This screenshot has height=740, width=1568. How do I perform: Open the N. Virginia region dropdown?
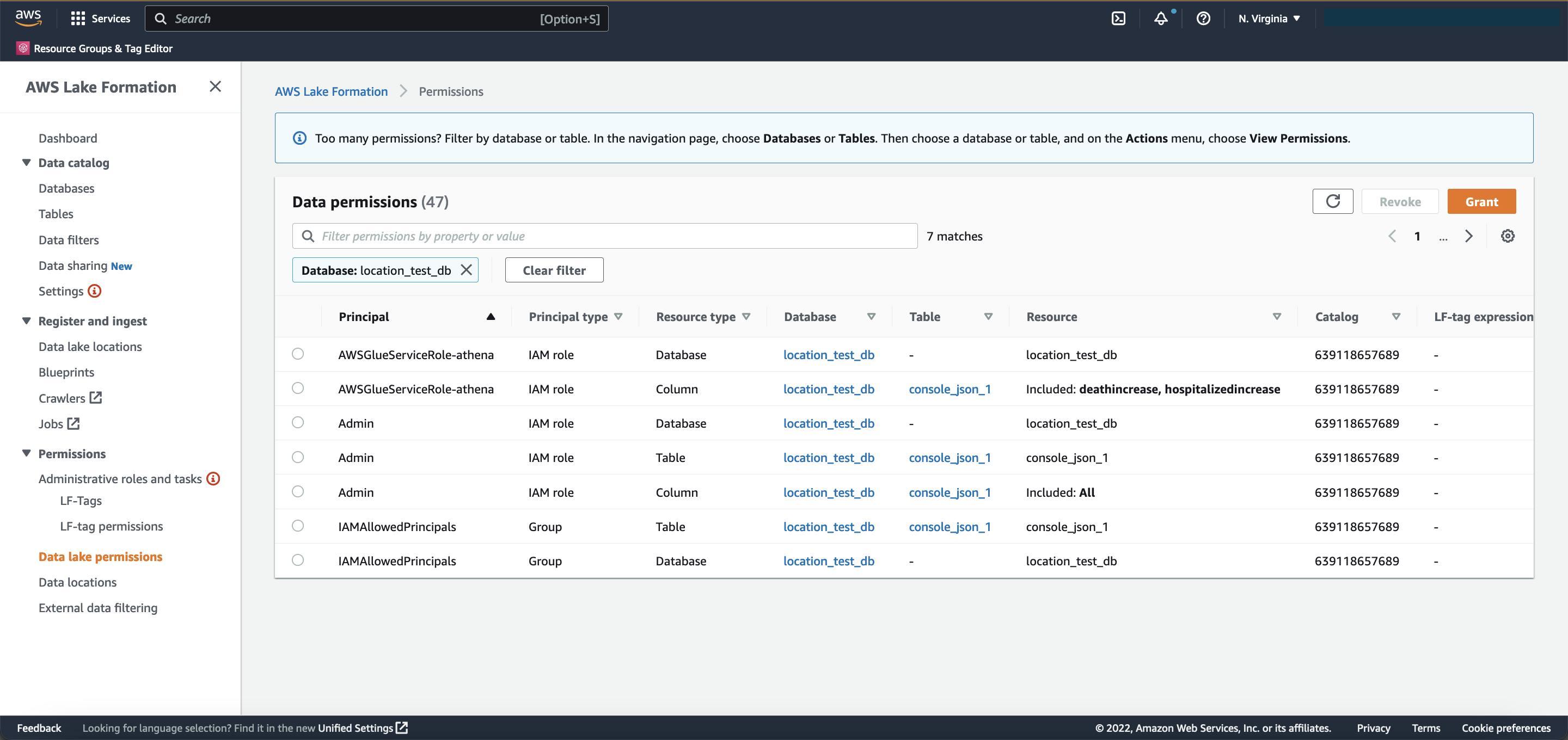click(x=1269, y=18)
